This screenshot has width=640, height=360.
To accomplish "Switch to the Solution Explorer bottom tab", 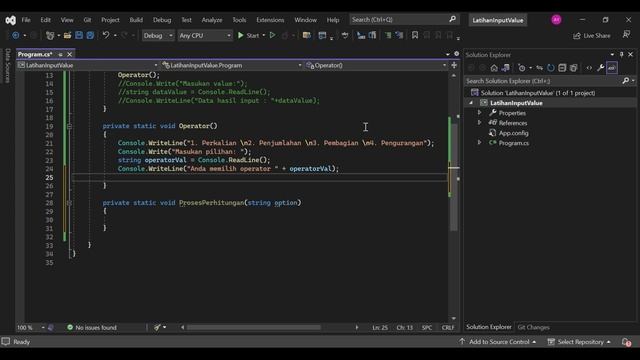I will [489, 327].
